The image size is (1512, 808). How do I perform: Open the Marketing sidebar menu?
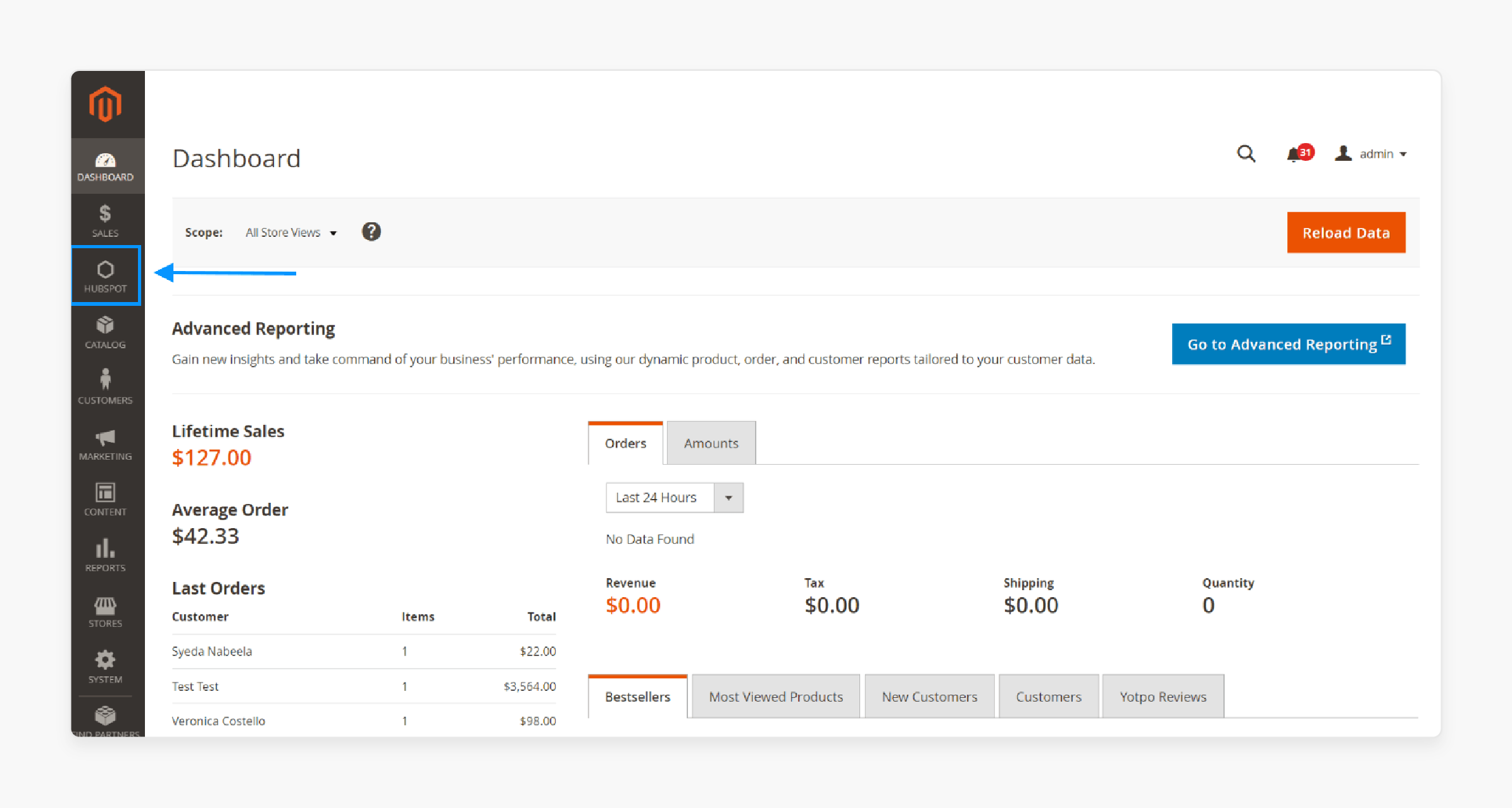106,445
